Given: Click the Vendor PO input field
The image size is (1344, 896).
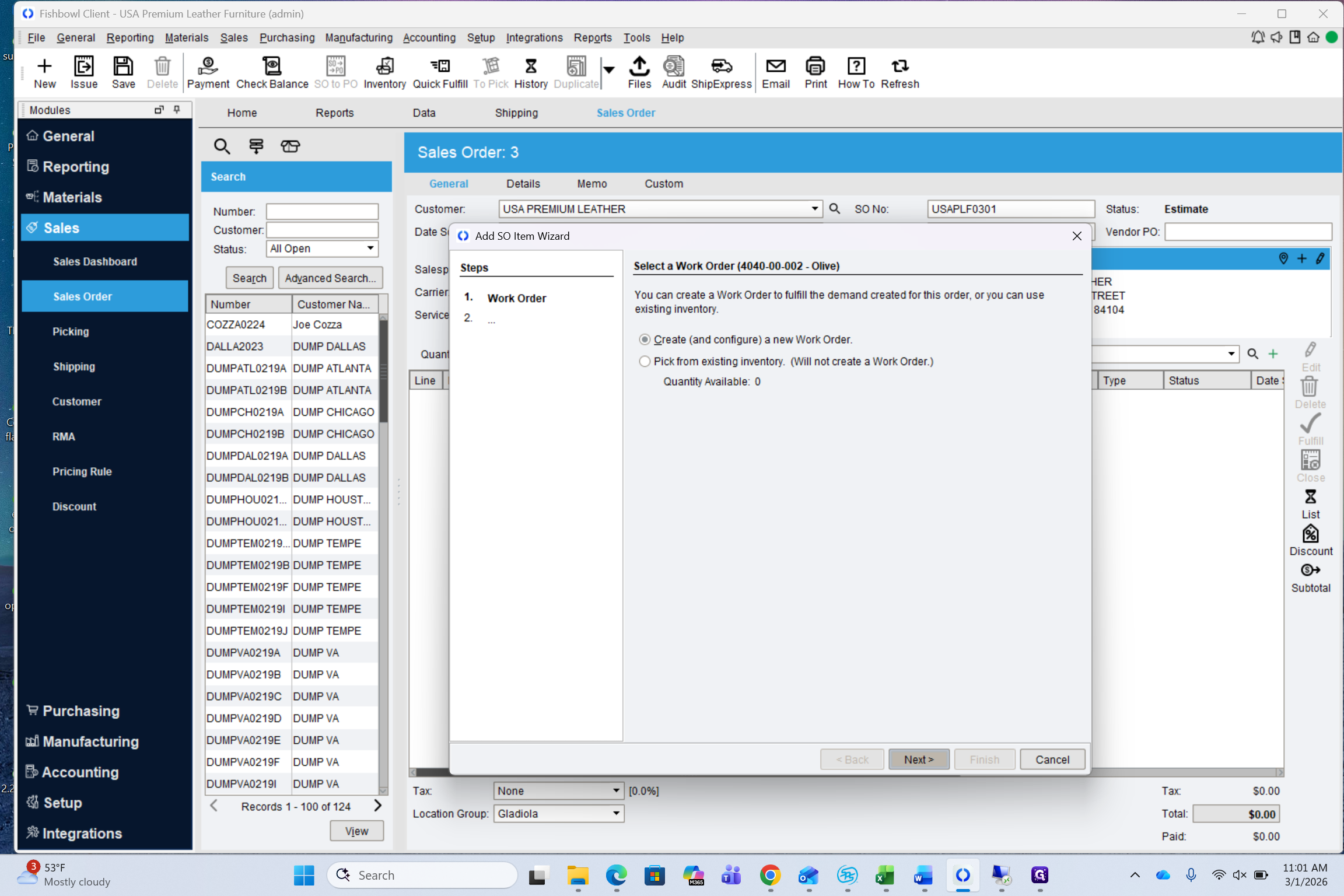Looking at the screenshot, I should pos(1248,232).
